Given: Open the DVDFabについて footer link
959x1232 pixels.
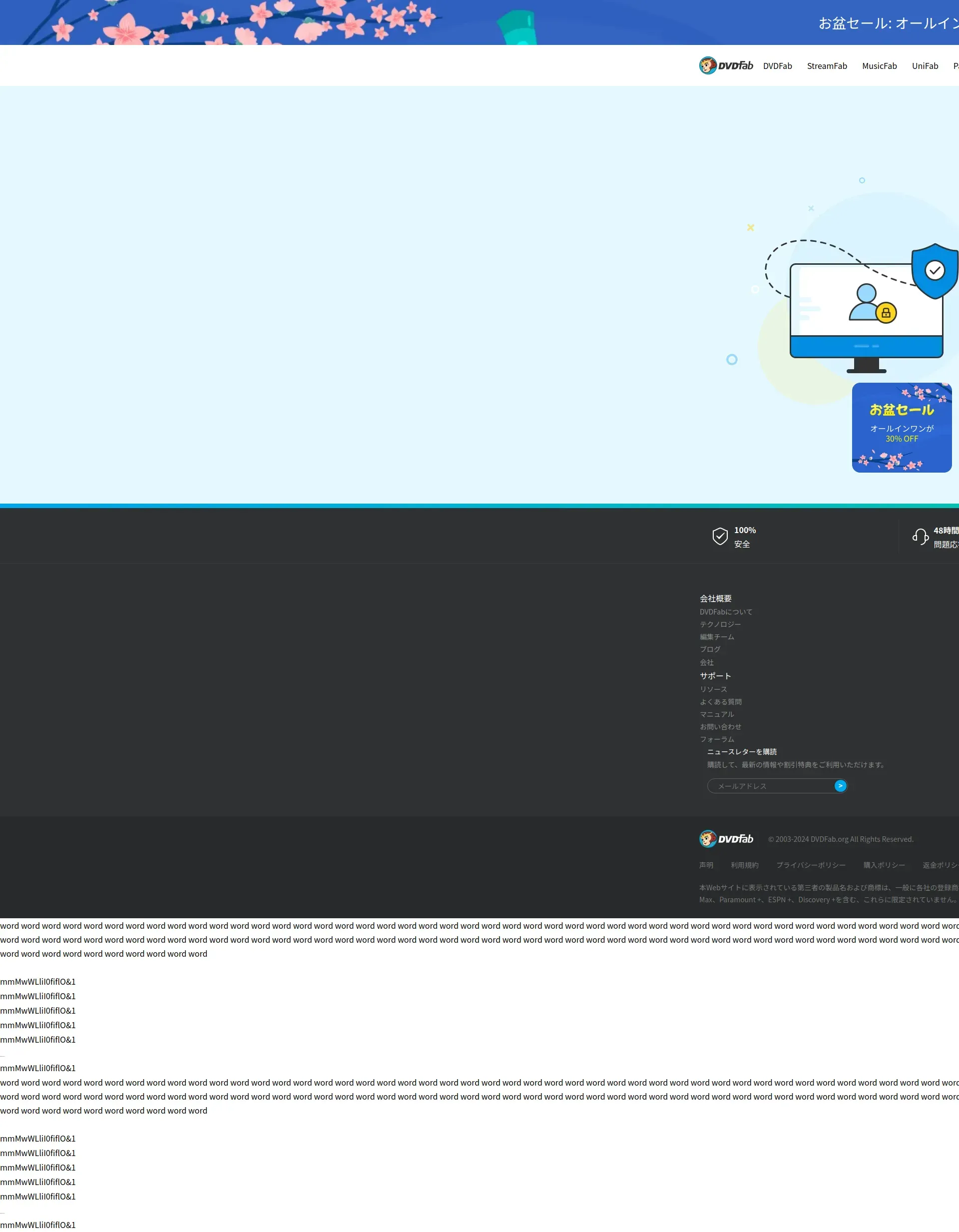Looking at the screenshot, I should coord(725,612).
